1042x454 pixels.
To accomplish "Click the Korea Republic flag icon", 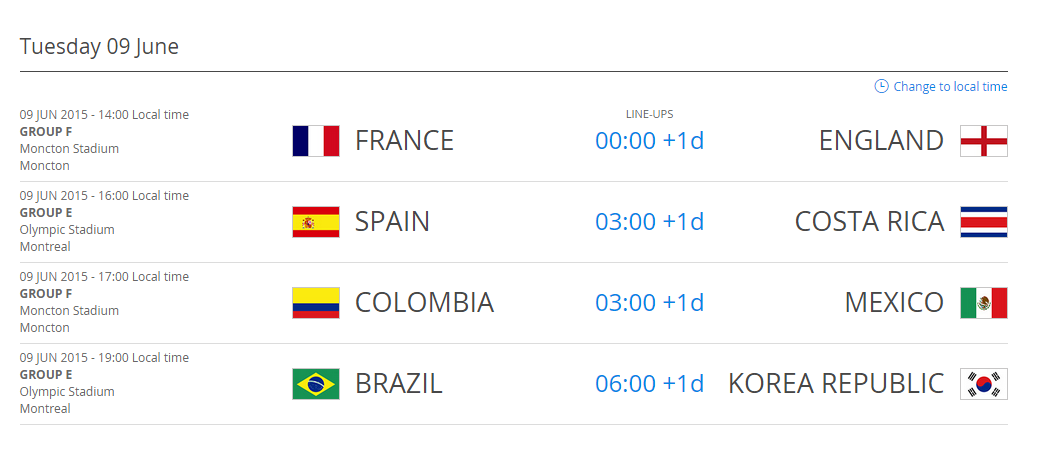I will pos(983,384).
